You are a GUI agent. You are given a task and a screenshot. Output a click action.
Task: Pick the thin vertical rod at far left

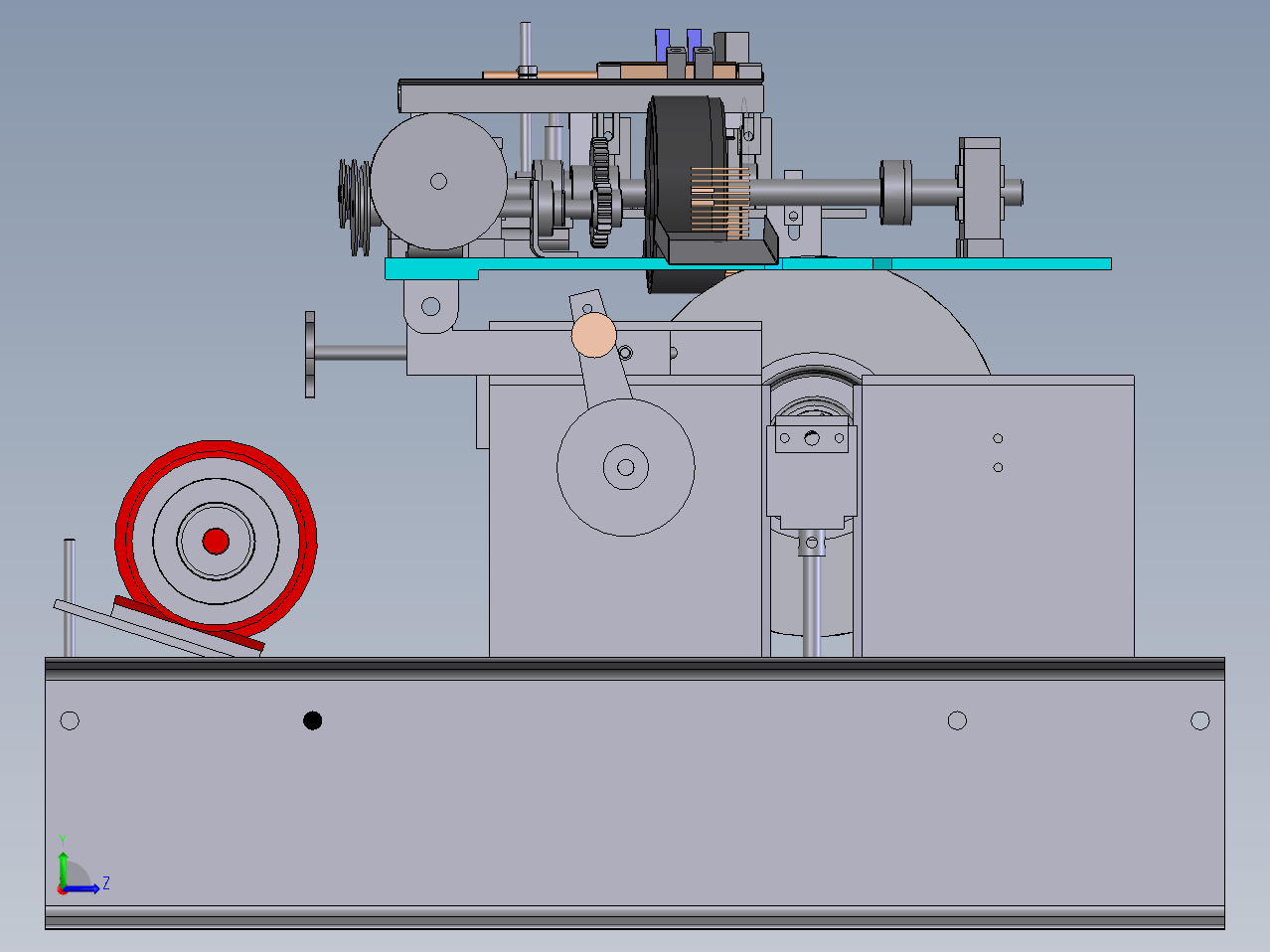[70, 597]
